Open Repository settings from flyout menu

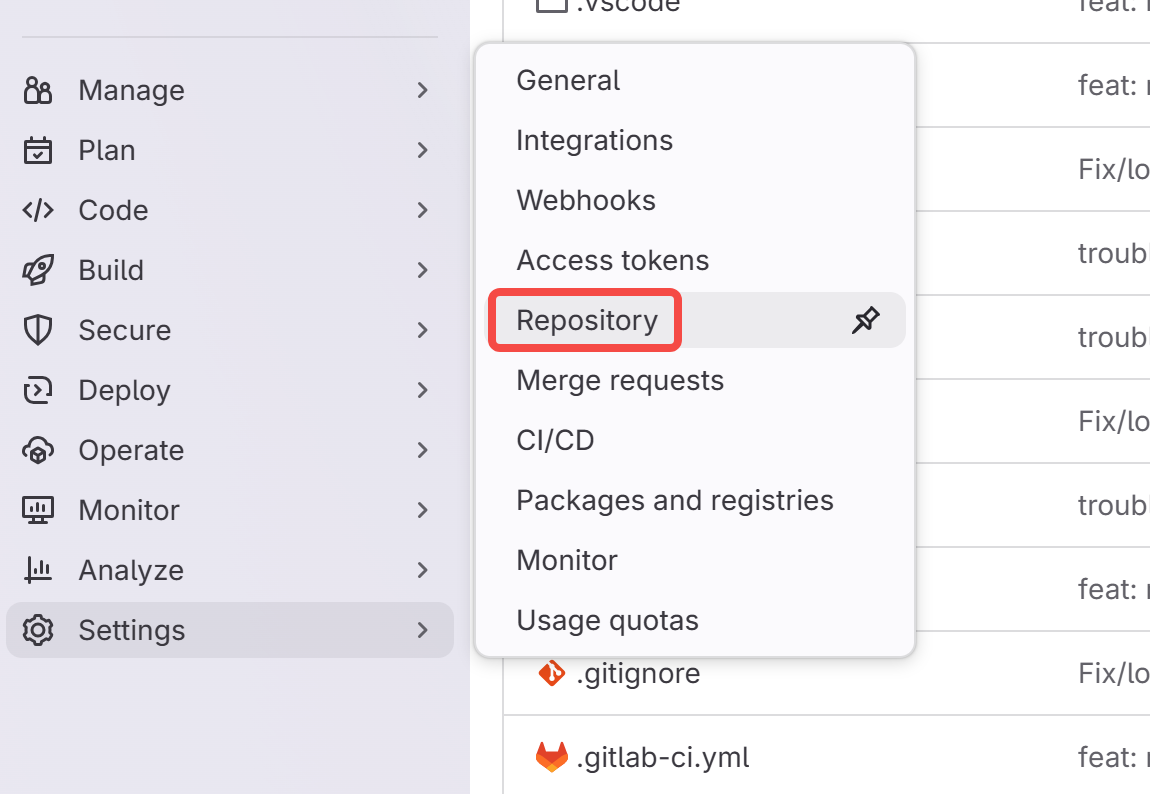587,320
